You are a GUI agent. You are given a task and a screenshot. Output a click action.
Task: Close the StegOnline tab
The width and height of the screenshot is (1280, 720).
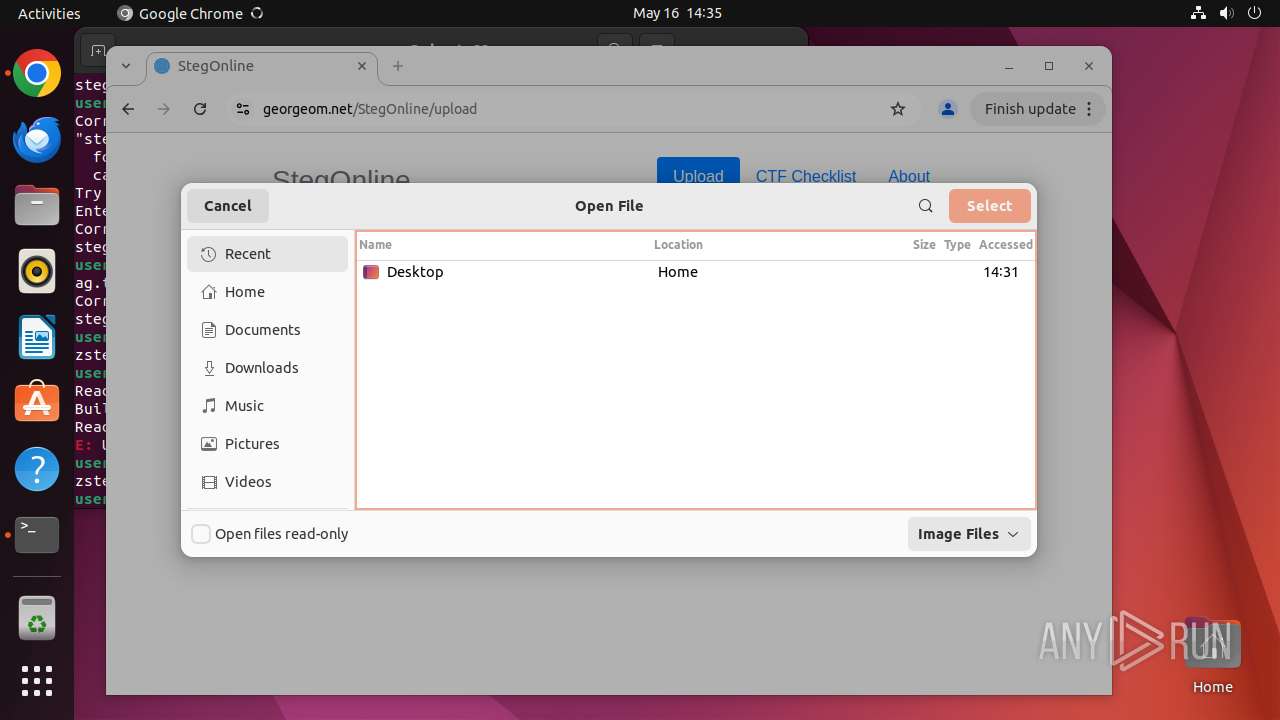click(364, 66)
